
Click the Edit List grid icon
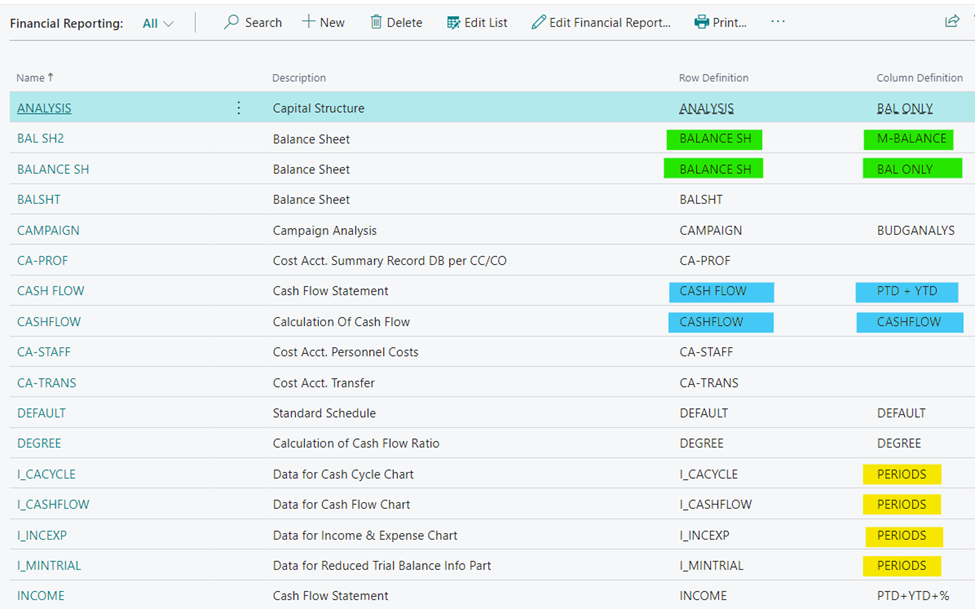tap(453, 23)
